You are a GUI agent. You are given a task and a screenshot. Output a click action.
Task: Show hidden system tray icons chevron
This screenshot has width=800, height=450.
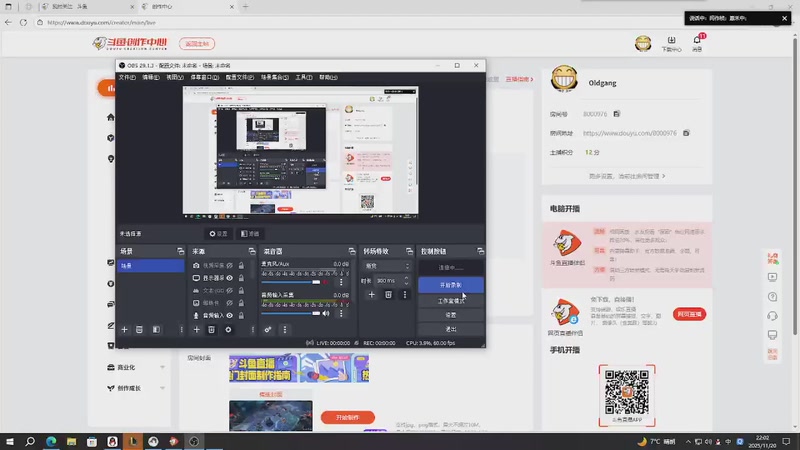pyautogui.click(x=688, y=441)
